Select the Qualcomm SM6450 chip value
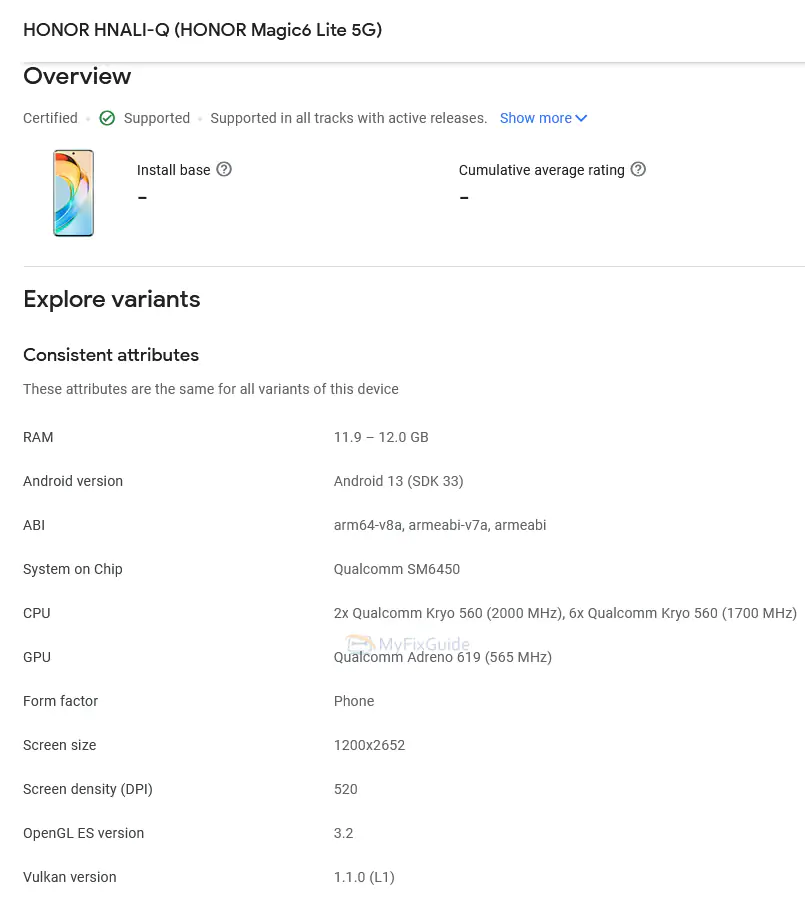 click(397, 569)
